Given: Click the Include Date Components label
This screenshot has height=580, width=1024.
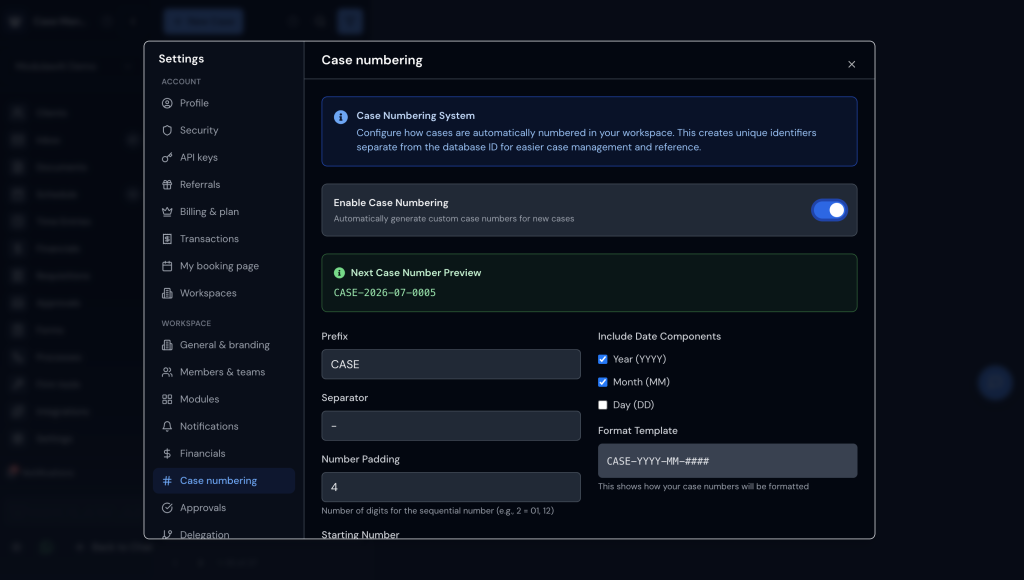Looking at the screenshot, I should point(660,336).
